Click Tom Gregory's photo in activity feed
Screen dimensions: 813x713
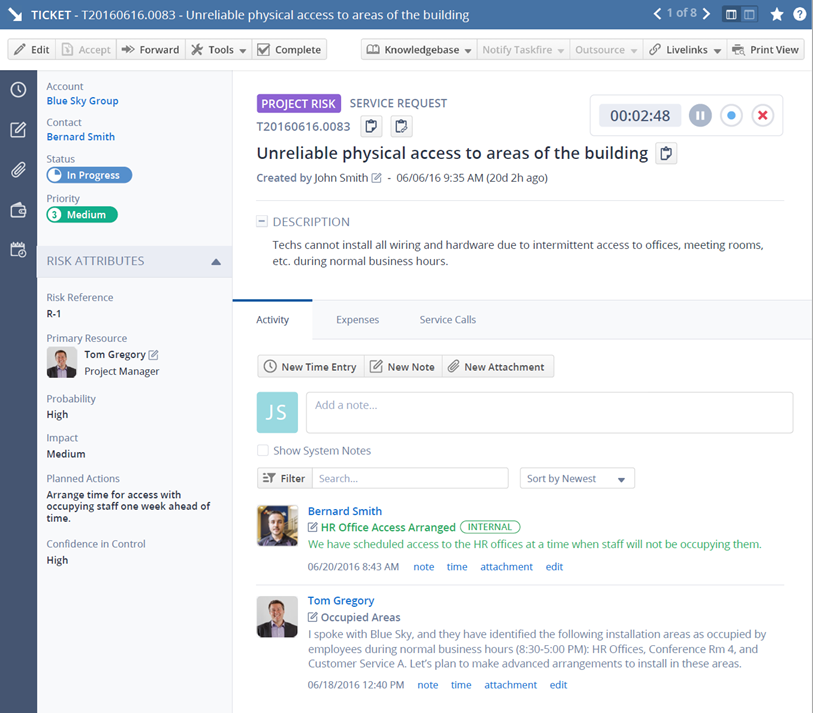277,617
